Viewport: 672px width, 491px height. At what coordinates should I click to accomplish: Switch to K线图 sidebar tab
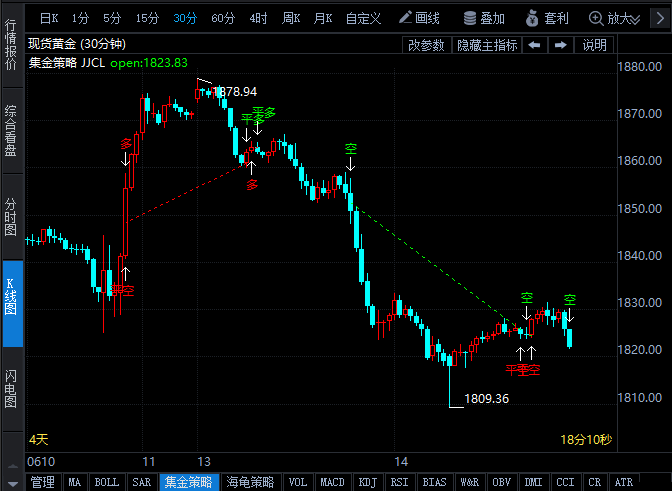click(x=12, y=303)
